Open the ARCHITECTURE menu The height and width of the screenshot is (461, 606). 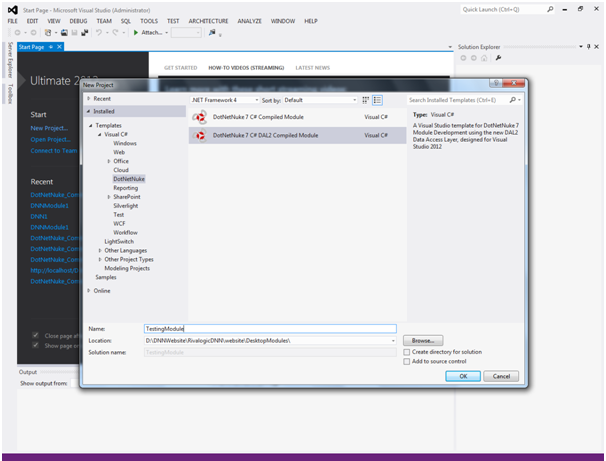click(208, 21)
